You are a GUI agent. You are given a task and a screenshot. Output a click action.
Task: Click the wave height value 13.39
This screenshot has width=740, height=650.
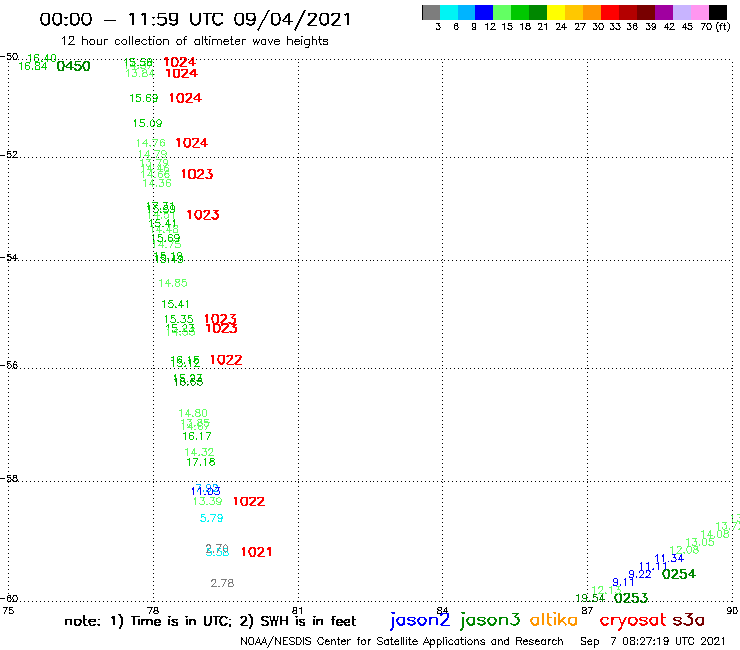[208, 501]
